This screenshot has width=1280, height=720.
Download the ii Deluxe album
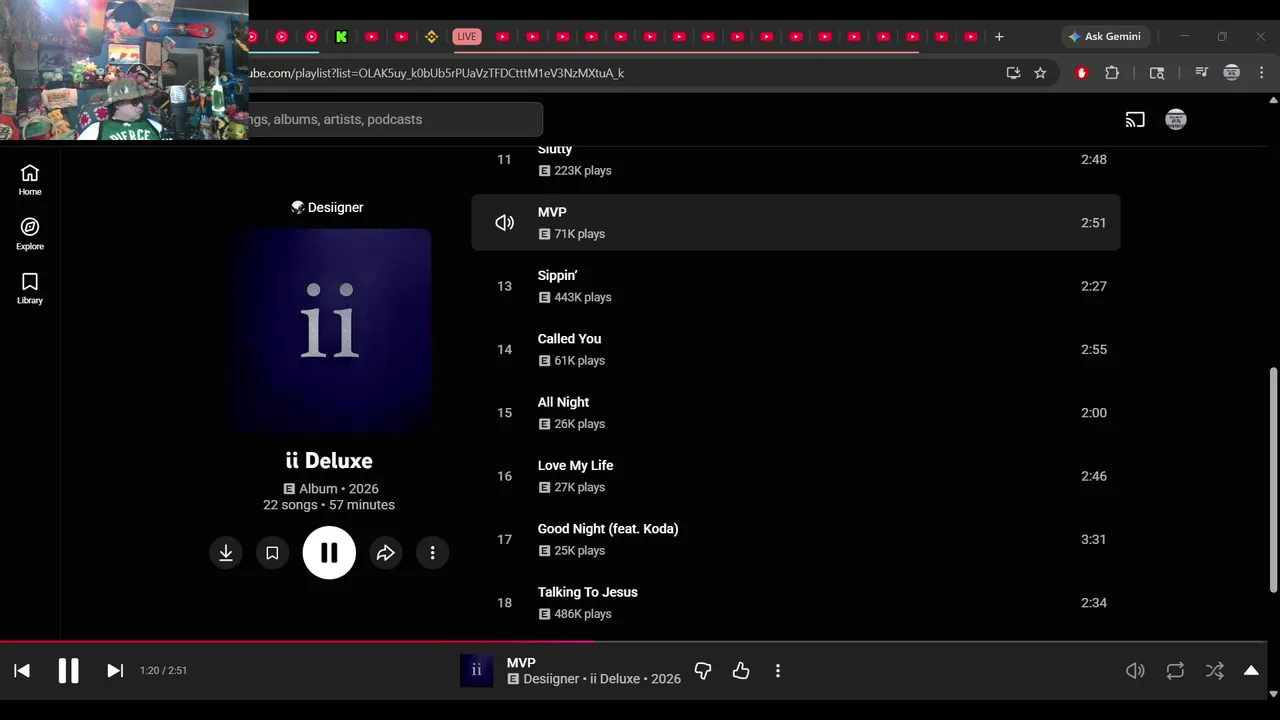[x=226, y=553]
